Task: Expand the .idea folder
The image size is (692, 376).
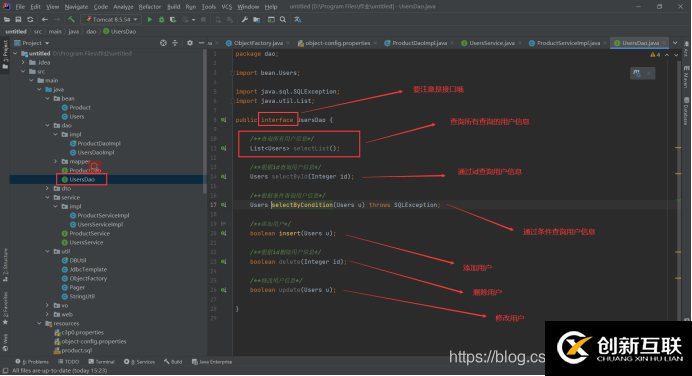Action: (23, 63)
